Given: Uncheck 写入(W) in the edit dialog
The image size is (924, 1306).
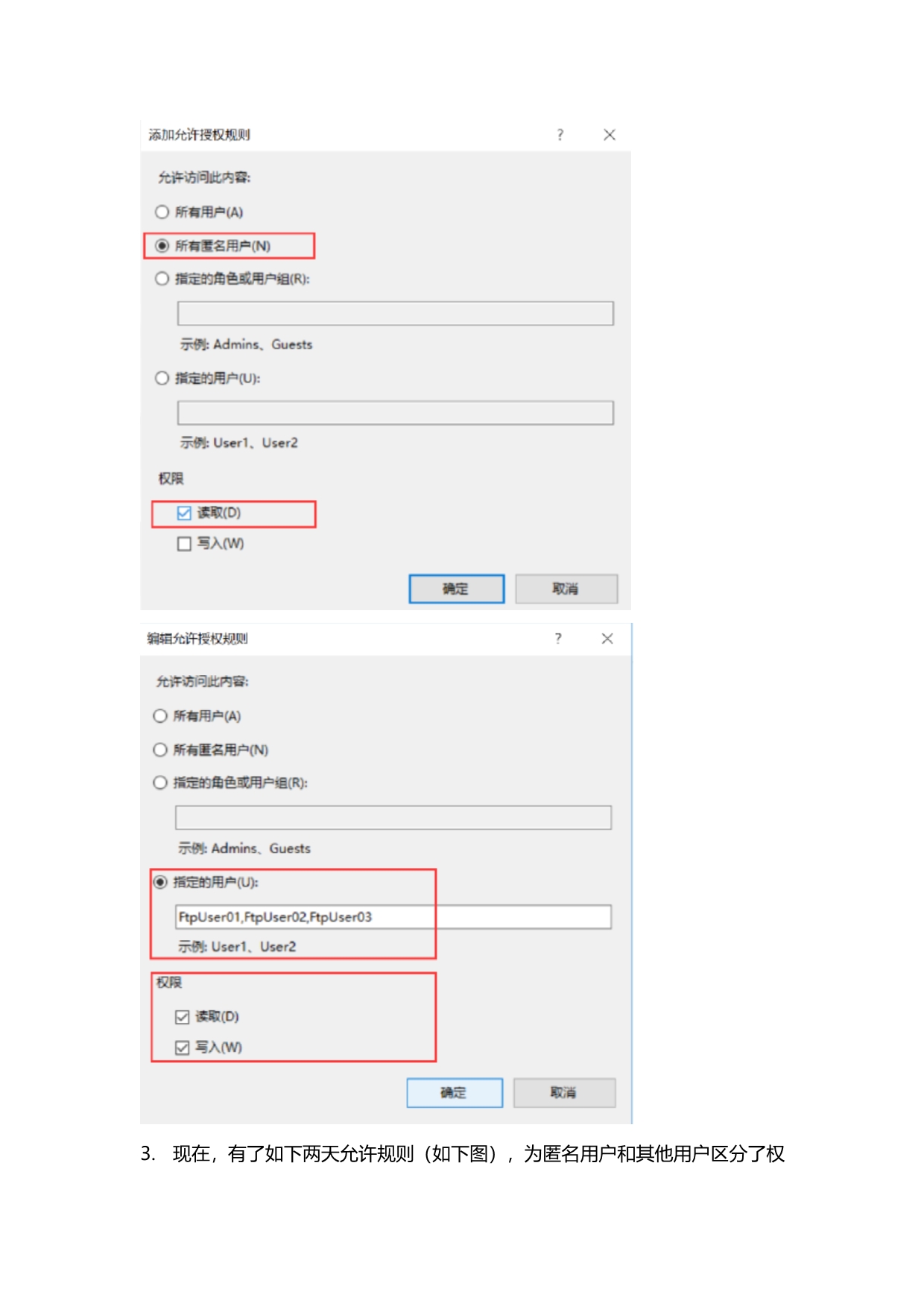Looking at the screenshot, I should tap(182, 1047).
